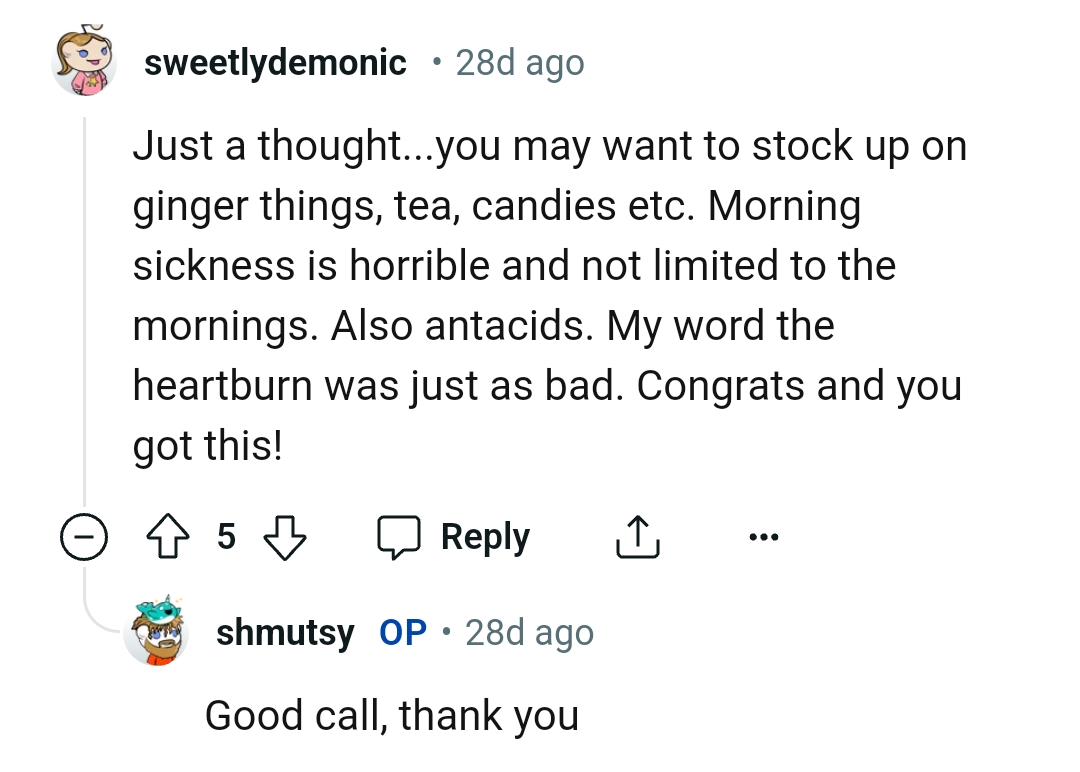Viewport: 1080px width, 772px height.
Task: Toggle the downvote arrow on the comment
Action: pos(286,536)
